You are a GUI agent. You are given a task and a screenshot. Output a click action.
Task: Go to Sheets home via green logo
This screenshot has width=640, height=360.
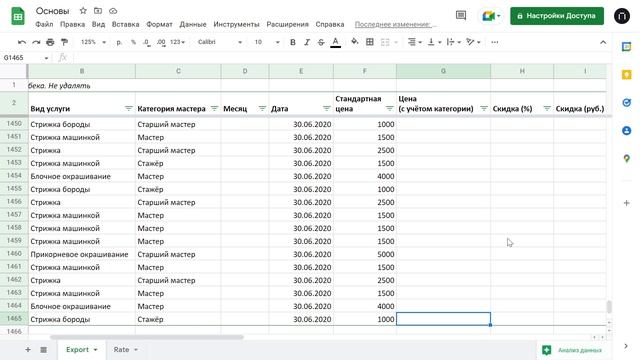(18, 16)
